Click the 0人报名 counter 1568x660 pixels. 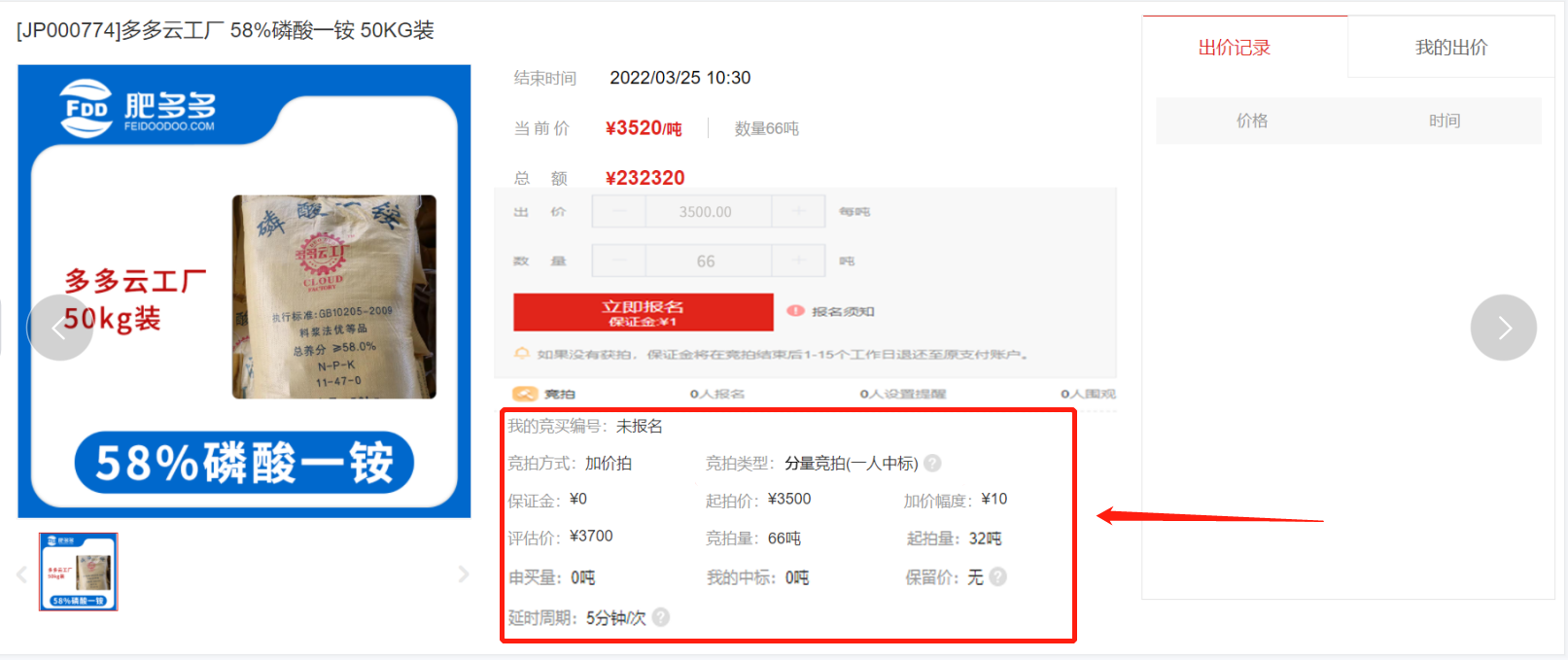(x=717, y=394)
